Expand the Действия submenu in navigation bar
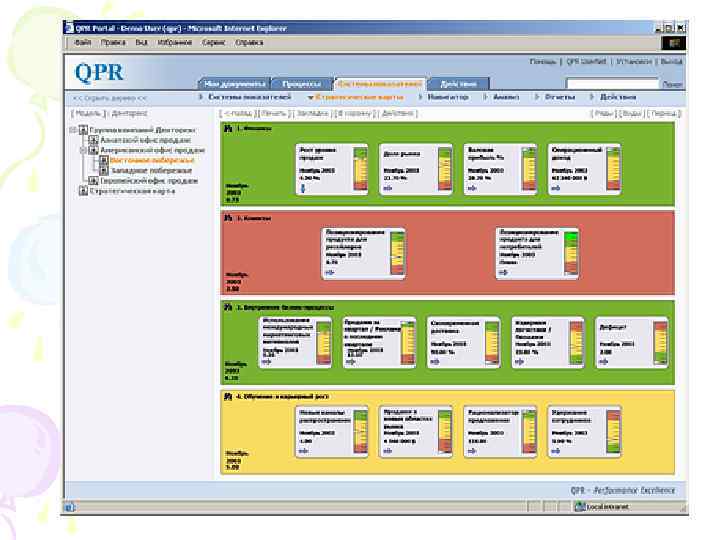This screenshot has height=540, width=720. tap(613, 97)
